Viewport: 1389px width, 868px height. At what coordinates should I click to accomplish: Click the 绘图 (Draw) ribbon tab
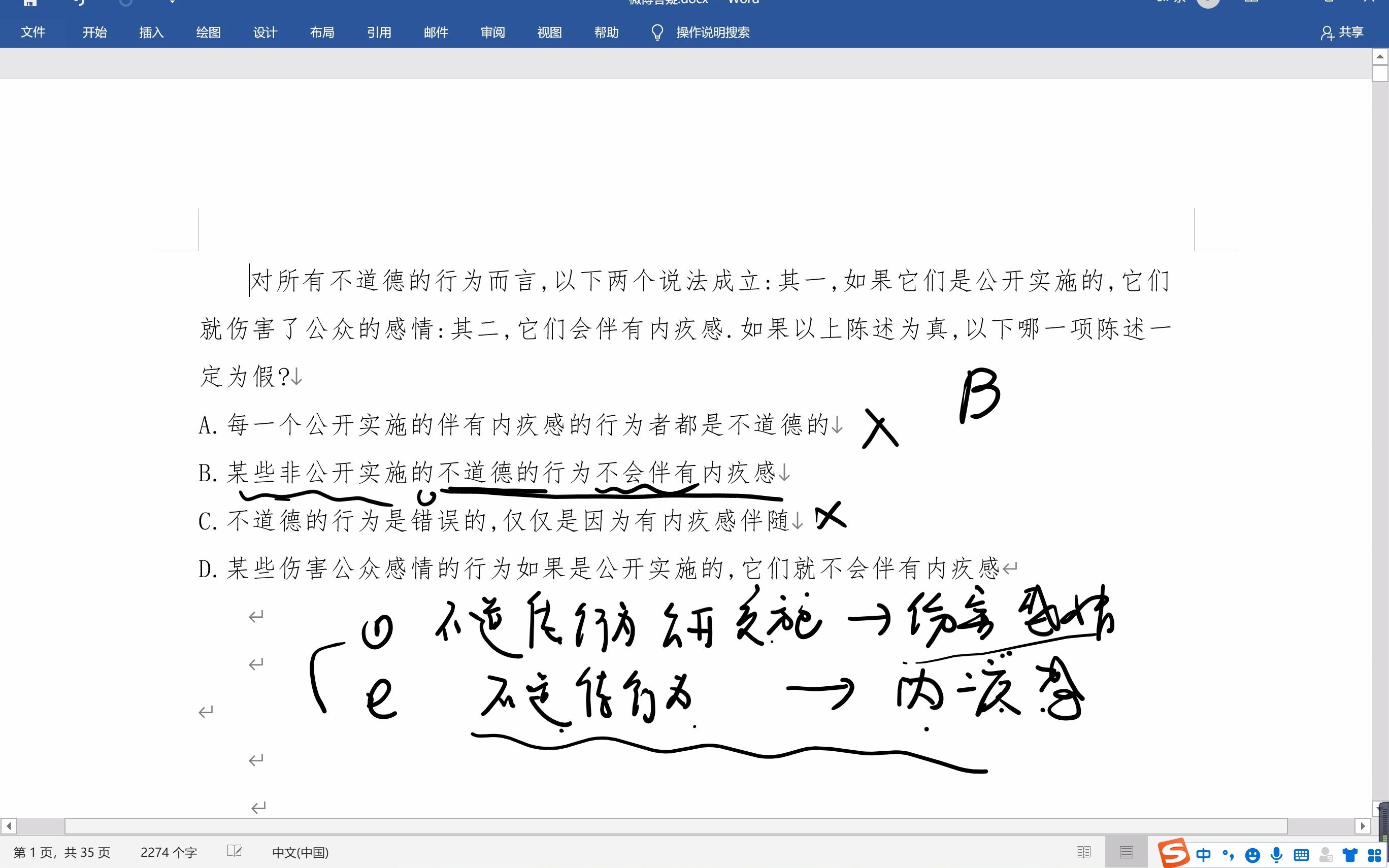coord(207,32)
